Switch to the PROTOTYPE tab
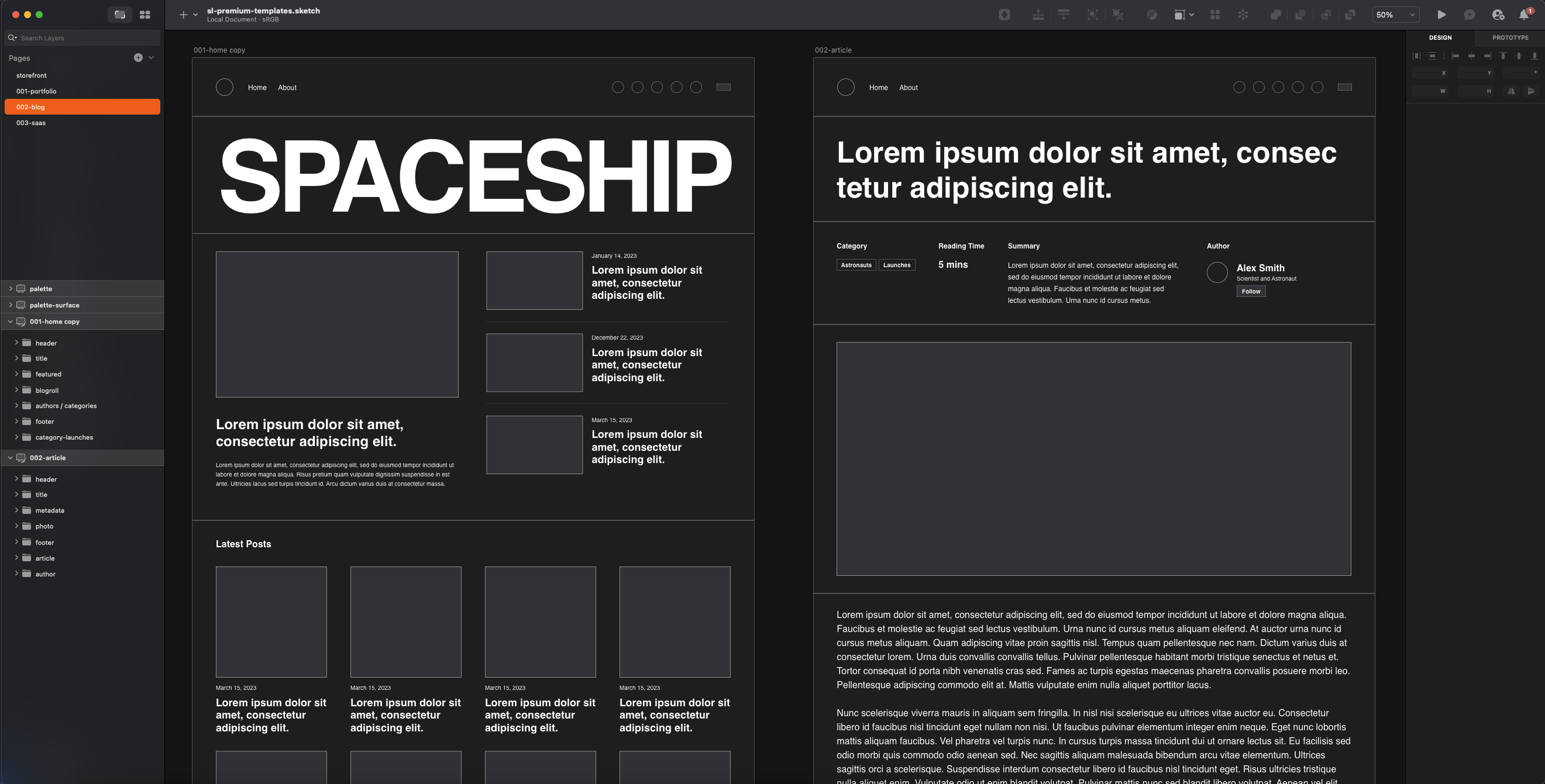 coord(1510,37)
